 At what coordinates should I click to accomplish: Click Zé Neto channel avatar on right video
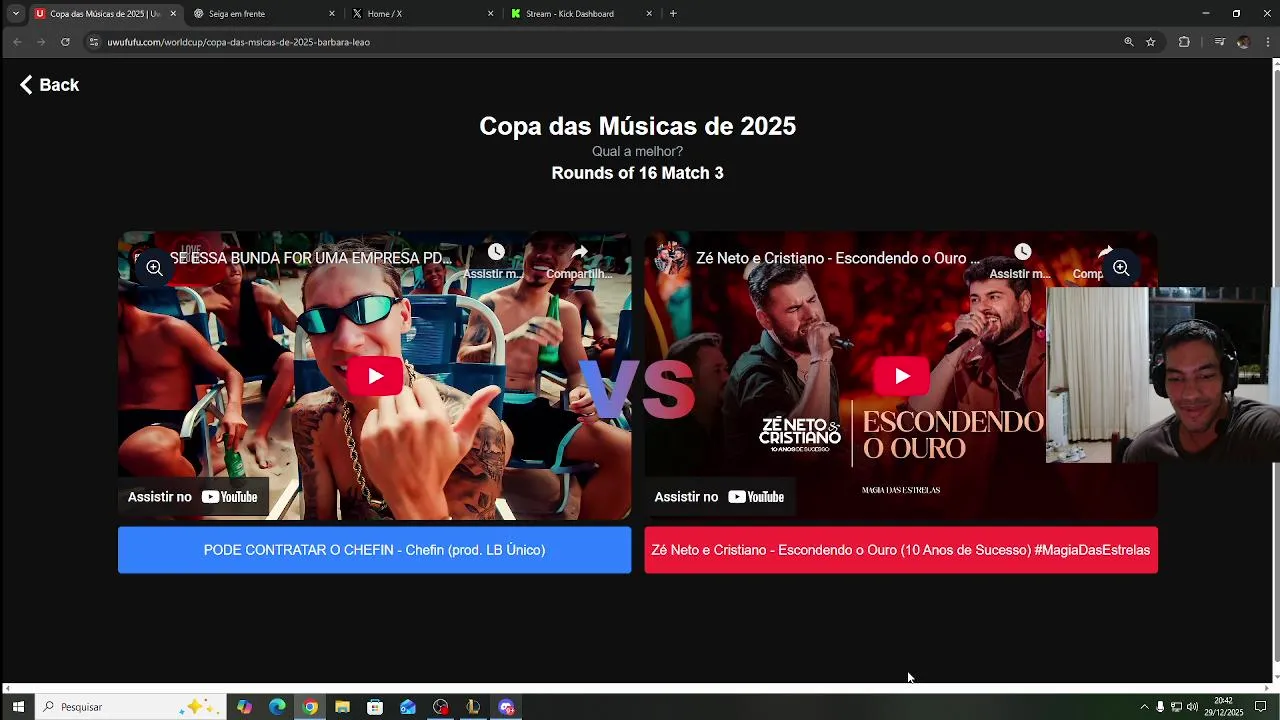670,258
